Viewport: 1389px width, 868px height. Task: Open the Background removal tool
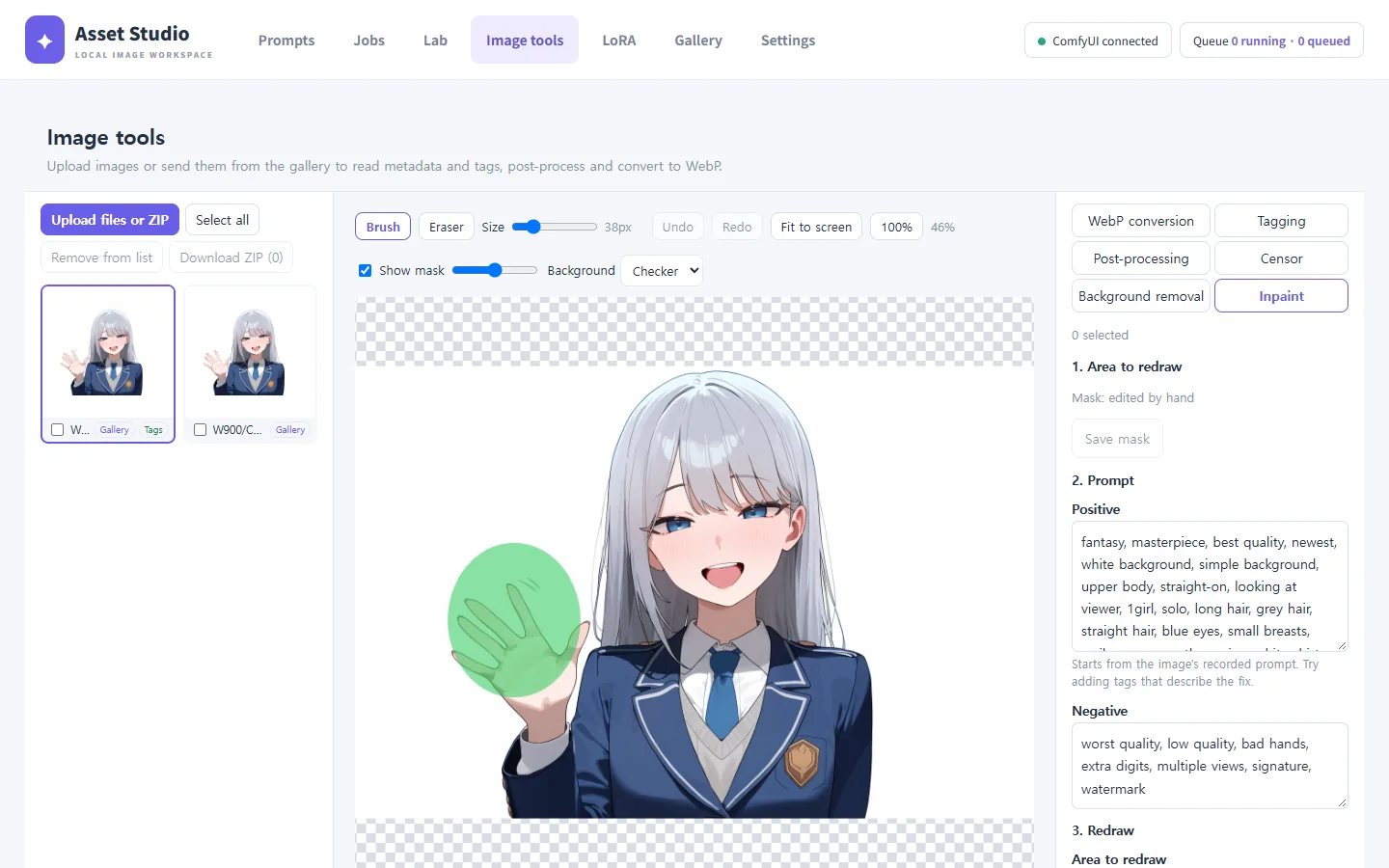coord(1141,296)
